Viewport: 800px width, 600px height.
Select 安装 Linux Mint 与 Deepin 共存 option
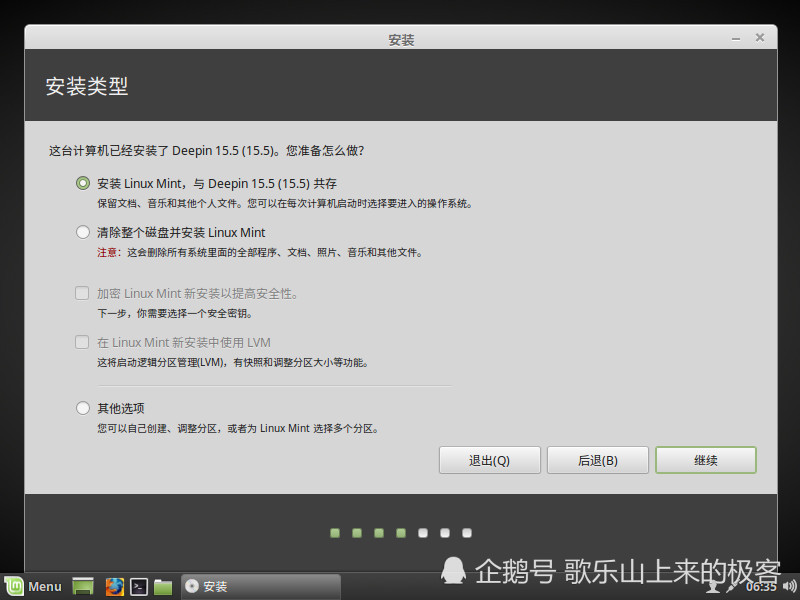click(x=83, y=183)
